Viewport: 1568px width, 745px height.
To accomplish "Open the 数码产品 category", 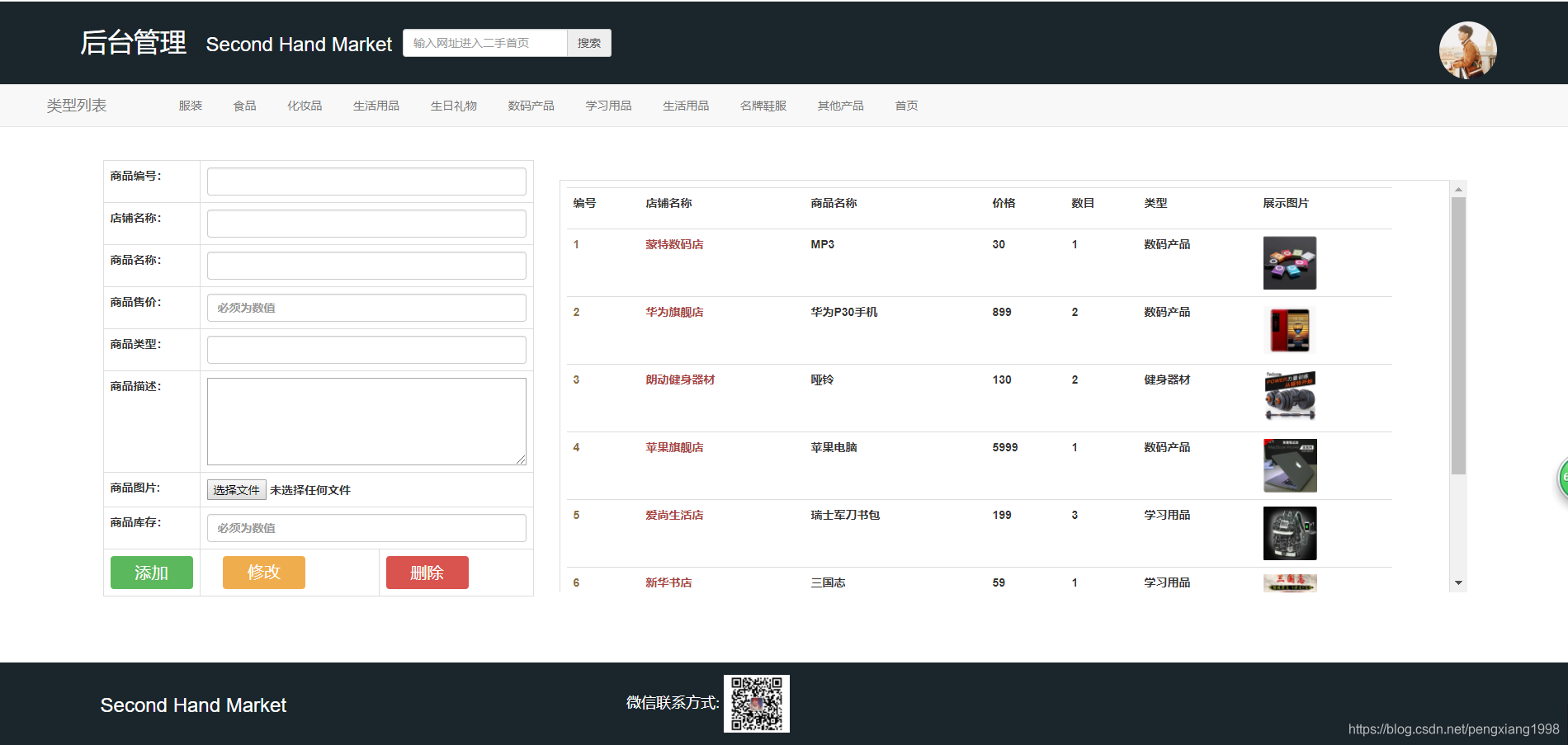I will click(x=531, y=105).
